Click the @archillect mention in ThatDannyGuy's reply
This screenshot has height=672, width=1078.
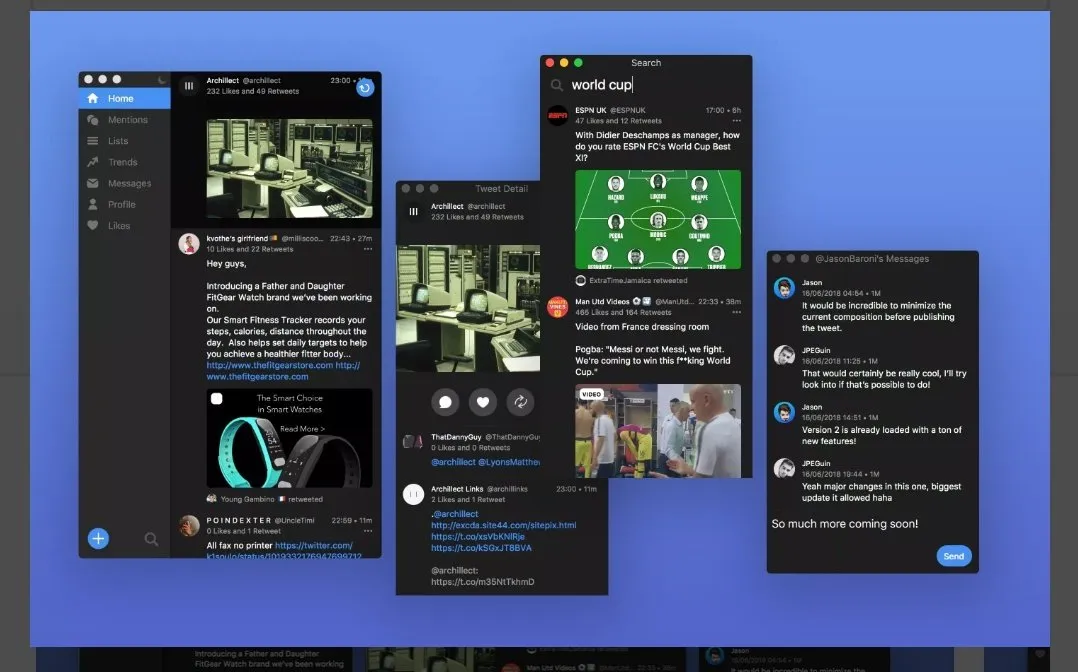pos(453,462)
